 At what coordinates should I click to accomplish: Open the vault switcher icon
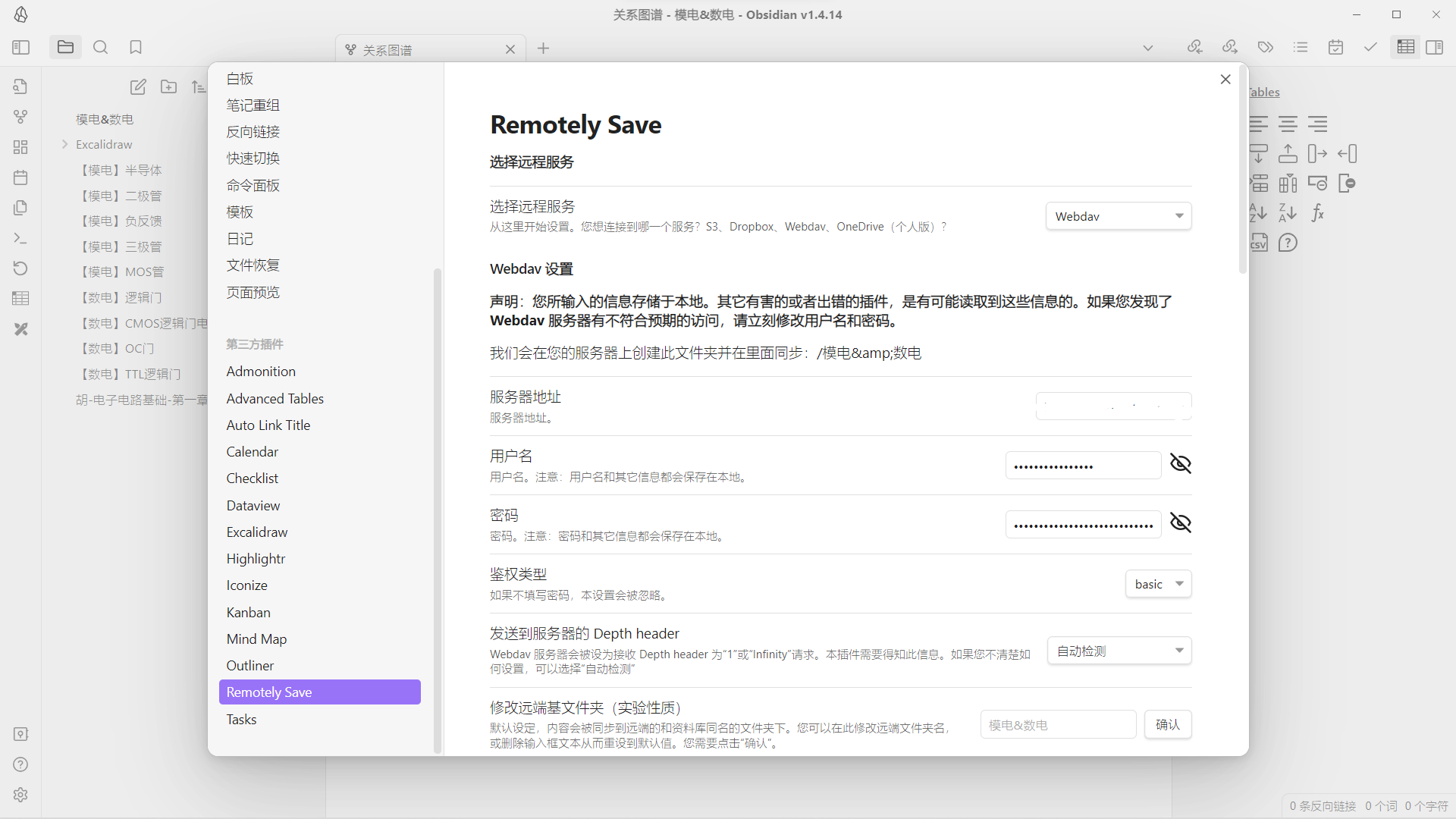click(20, 734)
